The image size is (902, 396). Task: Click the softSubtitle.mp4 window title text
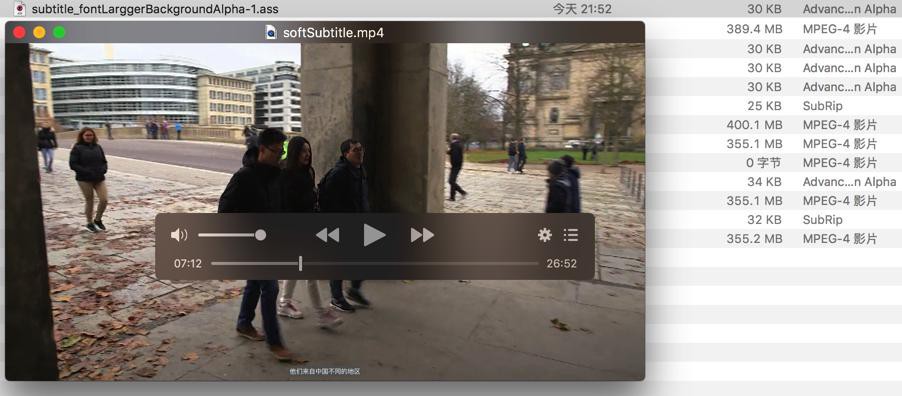pos(333,33)
